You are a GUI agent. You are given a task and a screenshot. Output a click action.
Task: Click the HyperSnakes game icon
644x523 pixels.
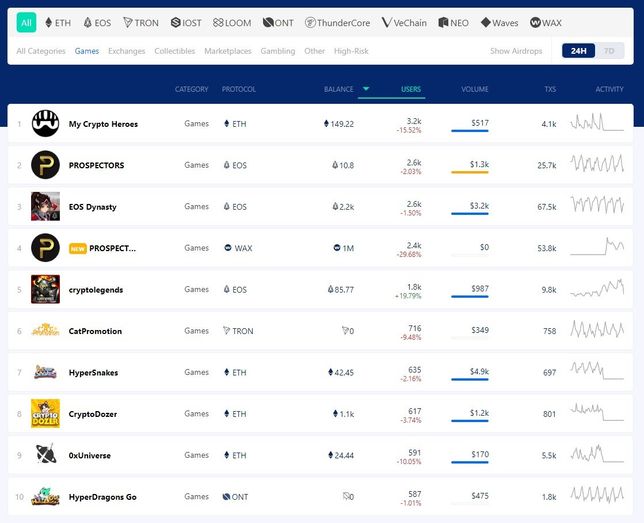(x=45, y=372)
